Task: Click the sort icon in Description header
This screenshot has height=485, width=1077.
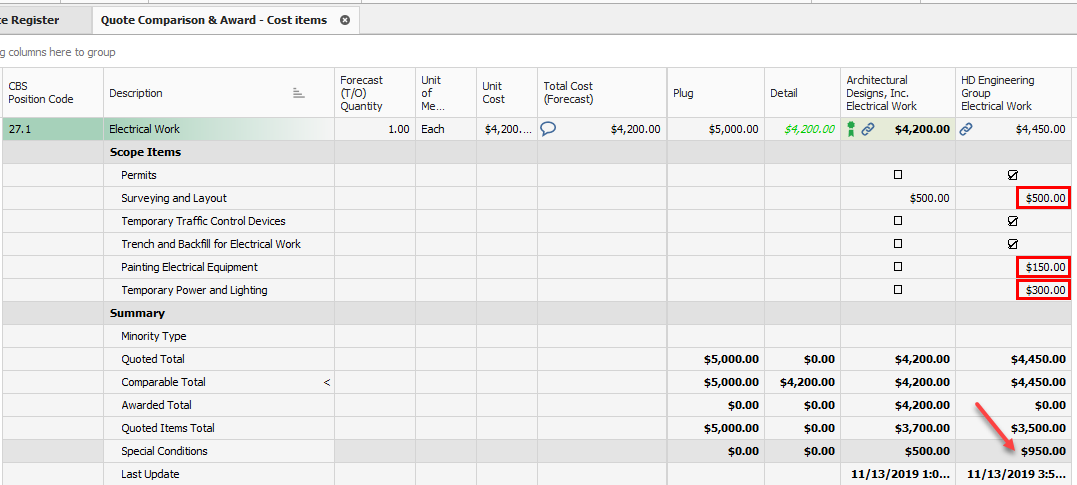Action: tap(298, 93)
